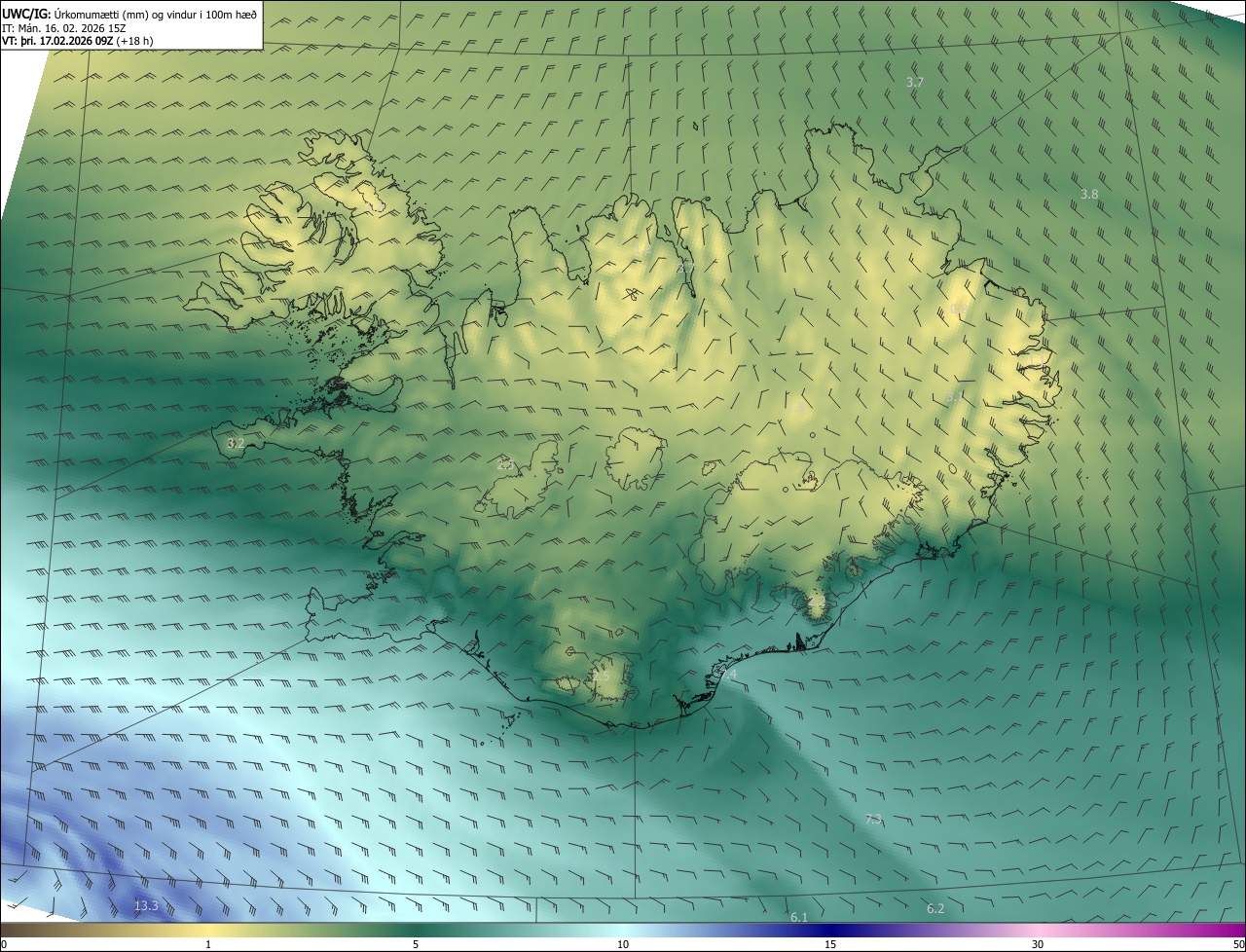
Task: Click the 'VT: Þri. 17.02.2026 09Z (+18 h)' line
Action: click(78, 41)
